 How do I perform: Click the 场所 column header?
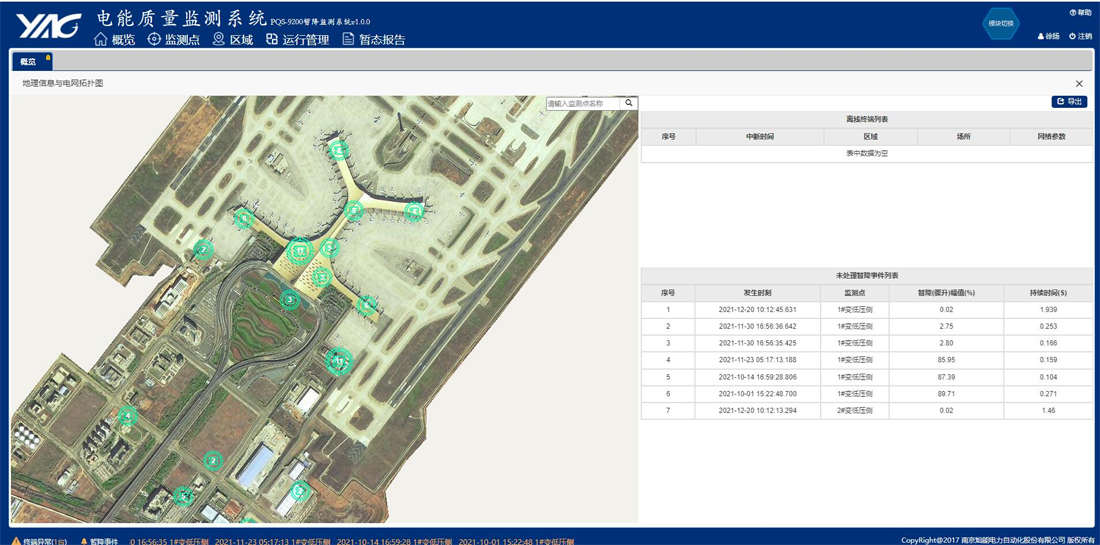click(x=963, y=137)
